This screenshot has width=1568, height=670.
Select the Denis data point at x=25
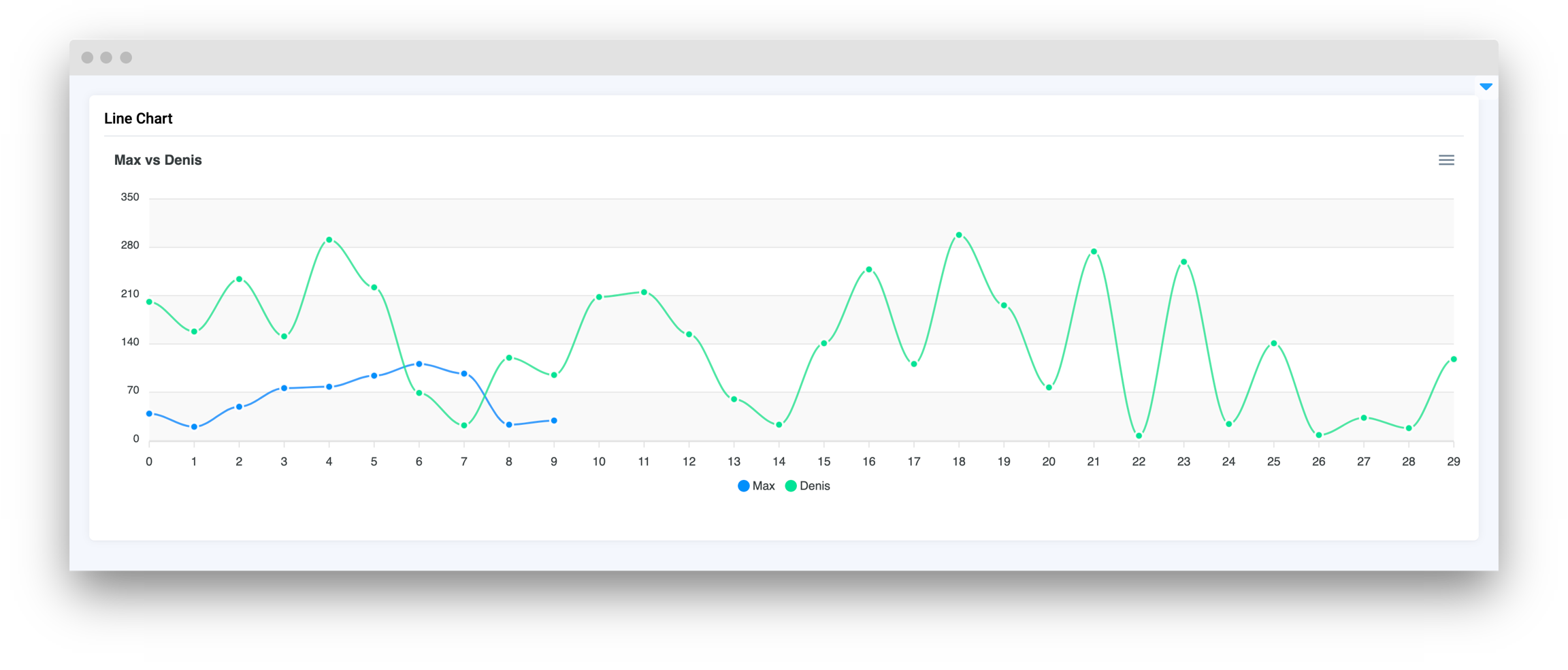[x=1274, y=343]
